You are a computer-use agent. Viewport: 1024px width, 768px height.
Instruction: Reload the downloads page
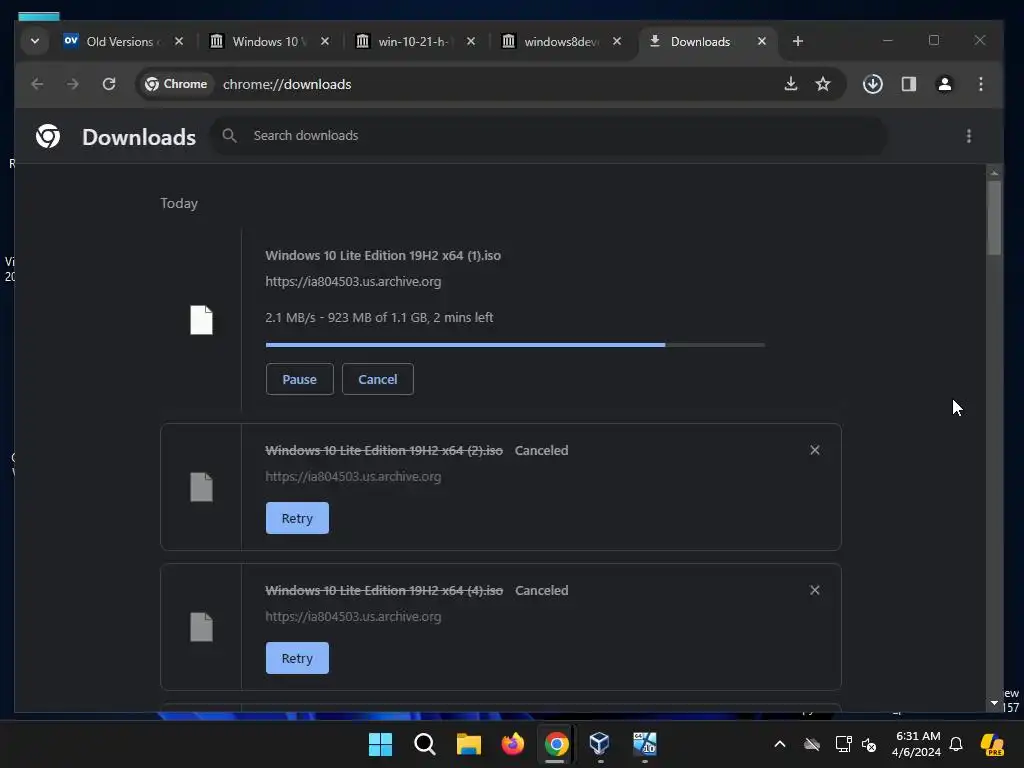click(109, 84)
